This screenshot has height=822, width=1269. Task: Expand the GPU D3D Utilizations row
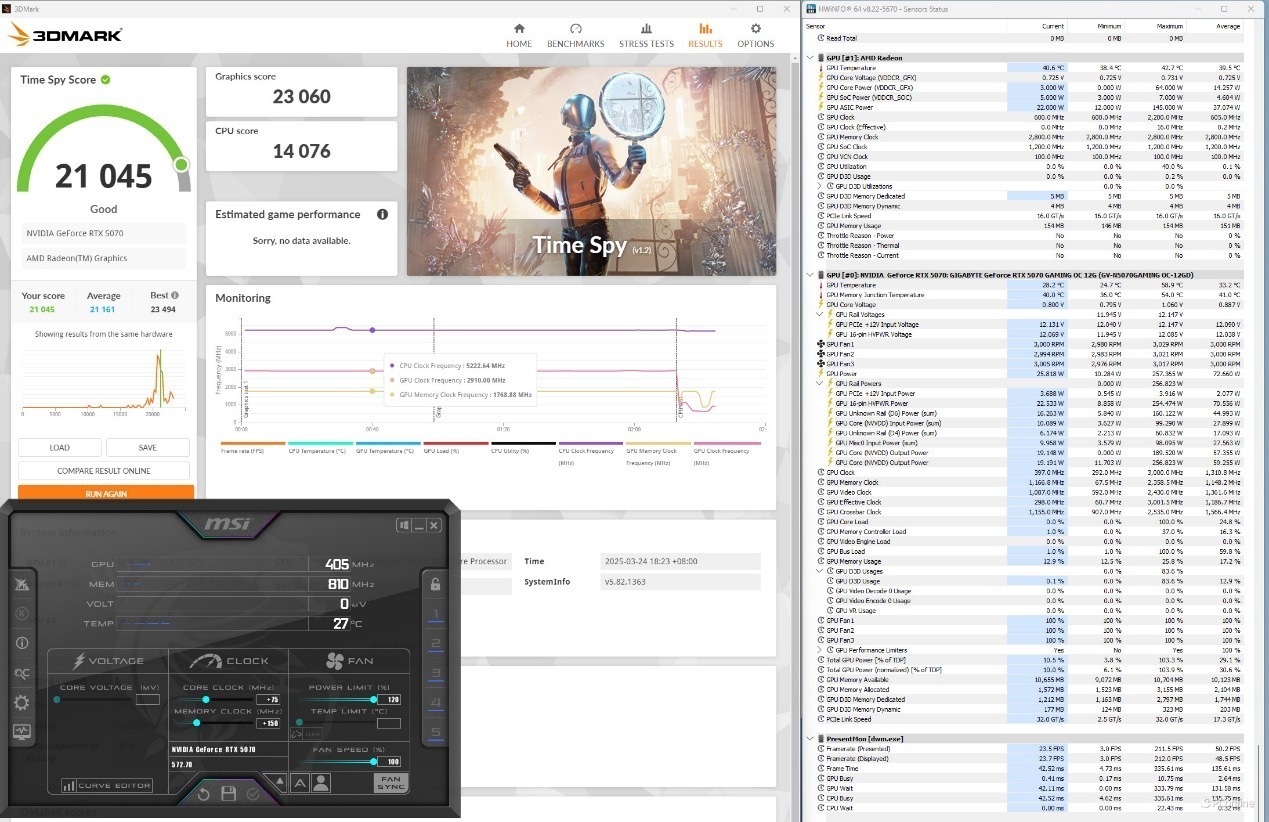pos(820,186)
